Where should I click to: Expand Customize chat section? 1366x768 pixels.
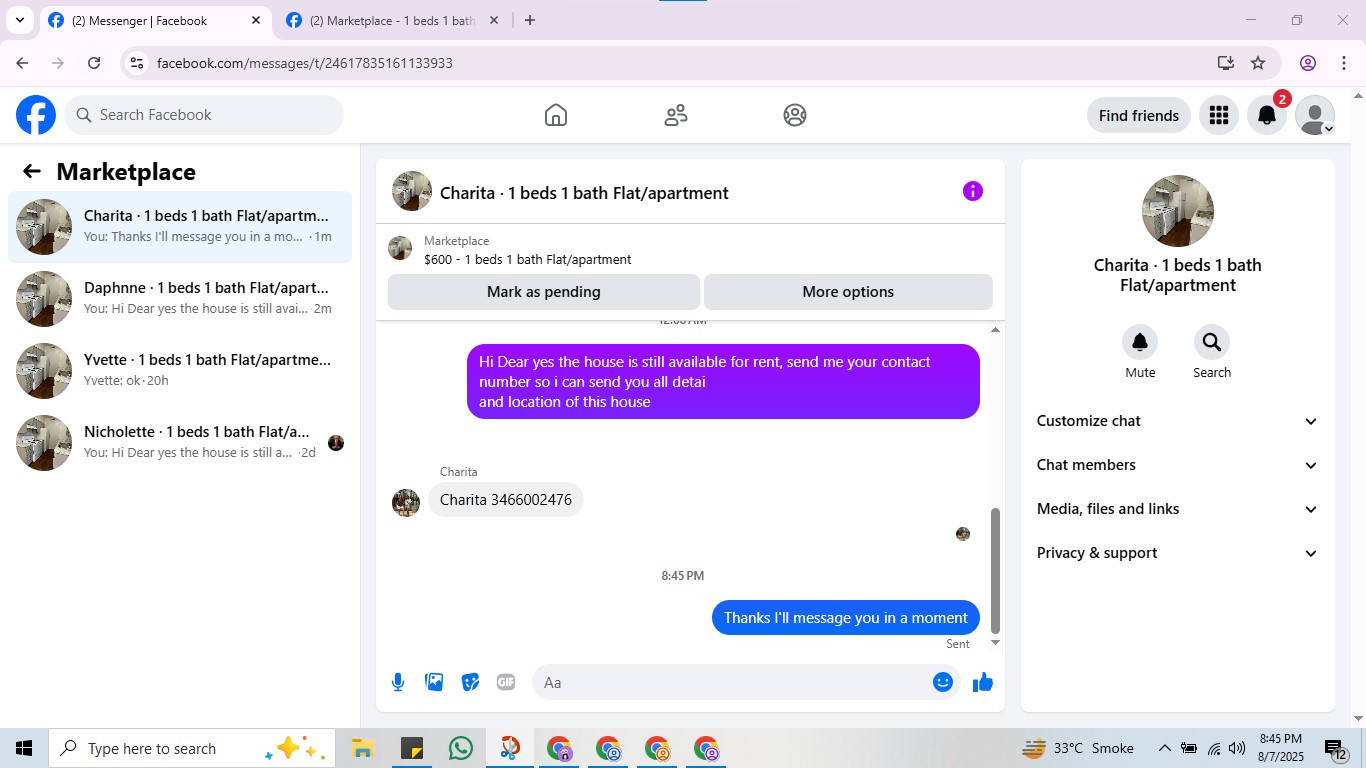(x=1178, y=421)
